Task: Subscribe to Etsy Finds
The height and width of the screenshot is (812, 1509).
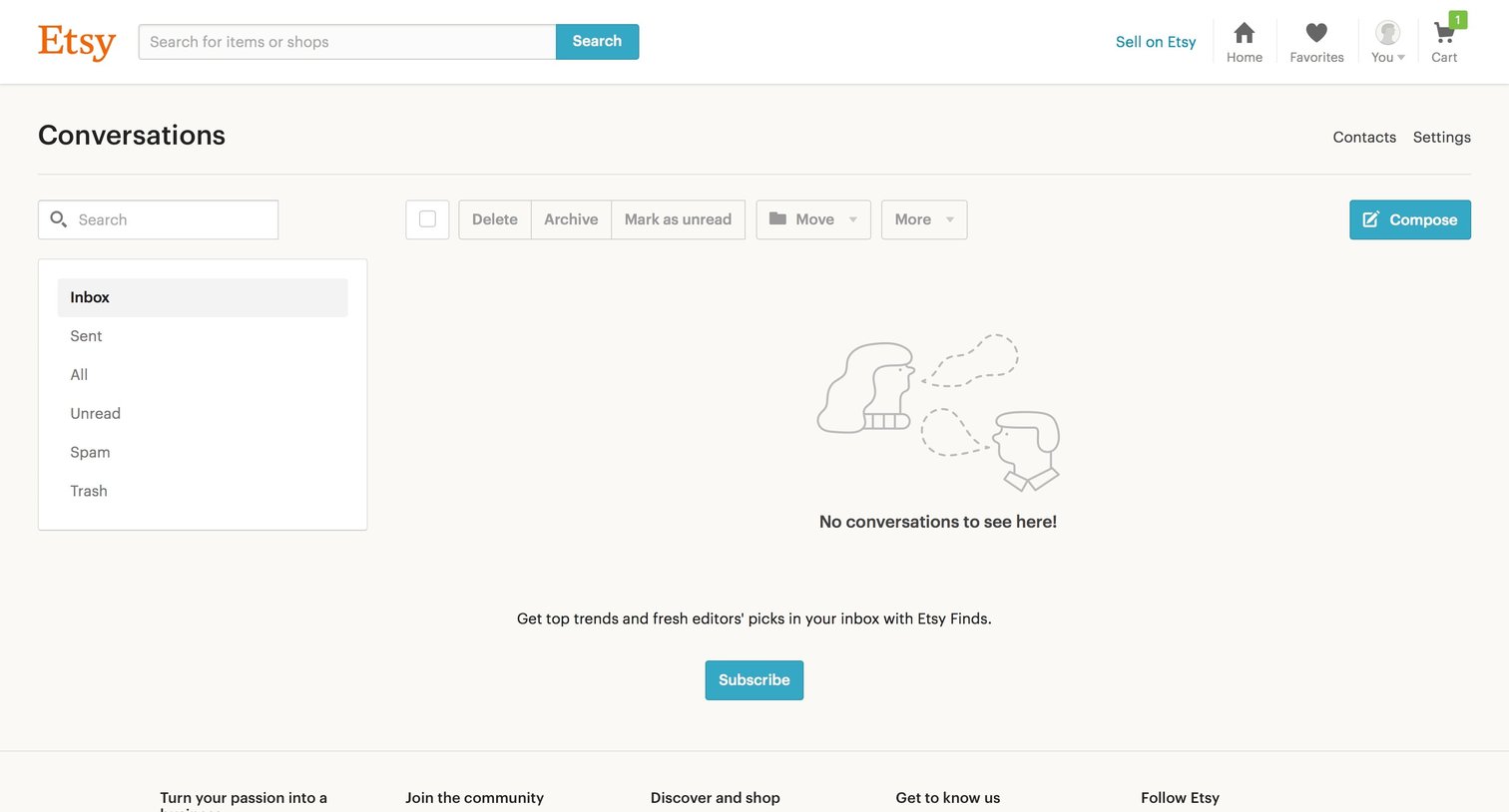Action: (x=754, y=680)
